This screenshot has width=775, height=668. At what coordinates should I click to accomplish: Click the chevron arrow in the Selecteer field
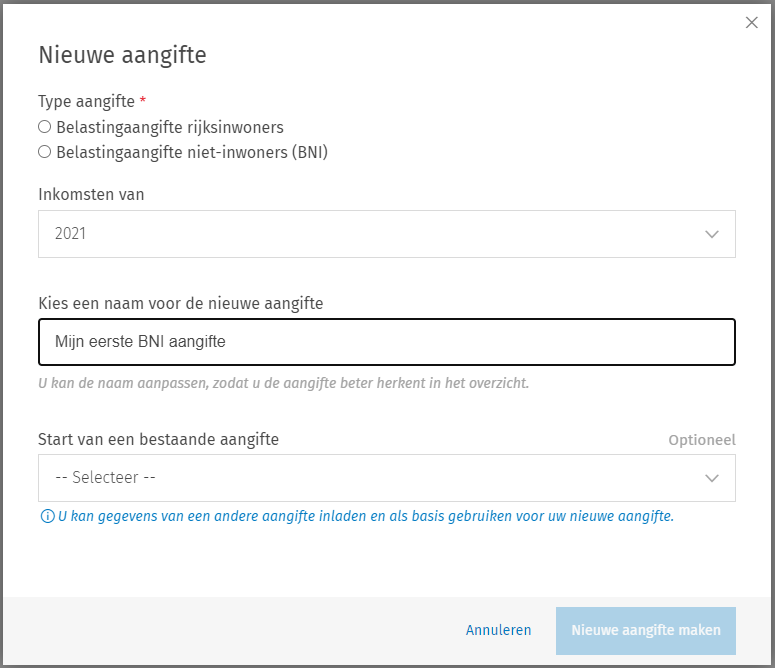coord(712,478)
